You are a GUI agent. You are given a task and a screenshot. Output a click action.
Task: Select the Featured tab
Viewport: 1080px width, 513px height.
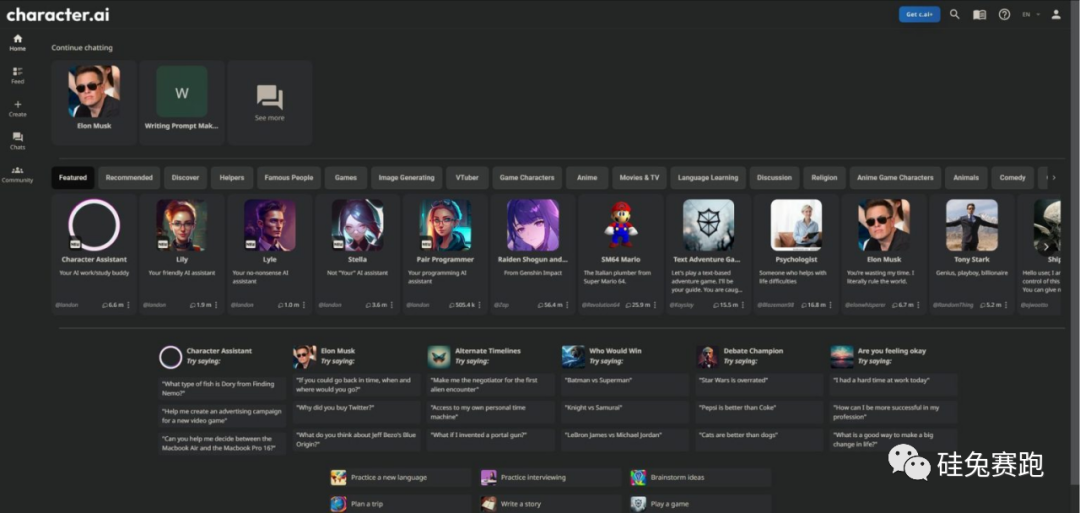[x=73, y=178]
